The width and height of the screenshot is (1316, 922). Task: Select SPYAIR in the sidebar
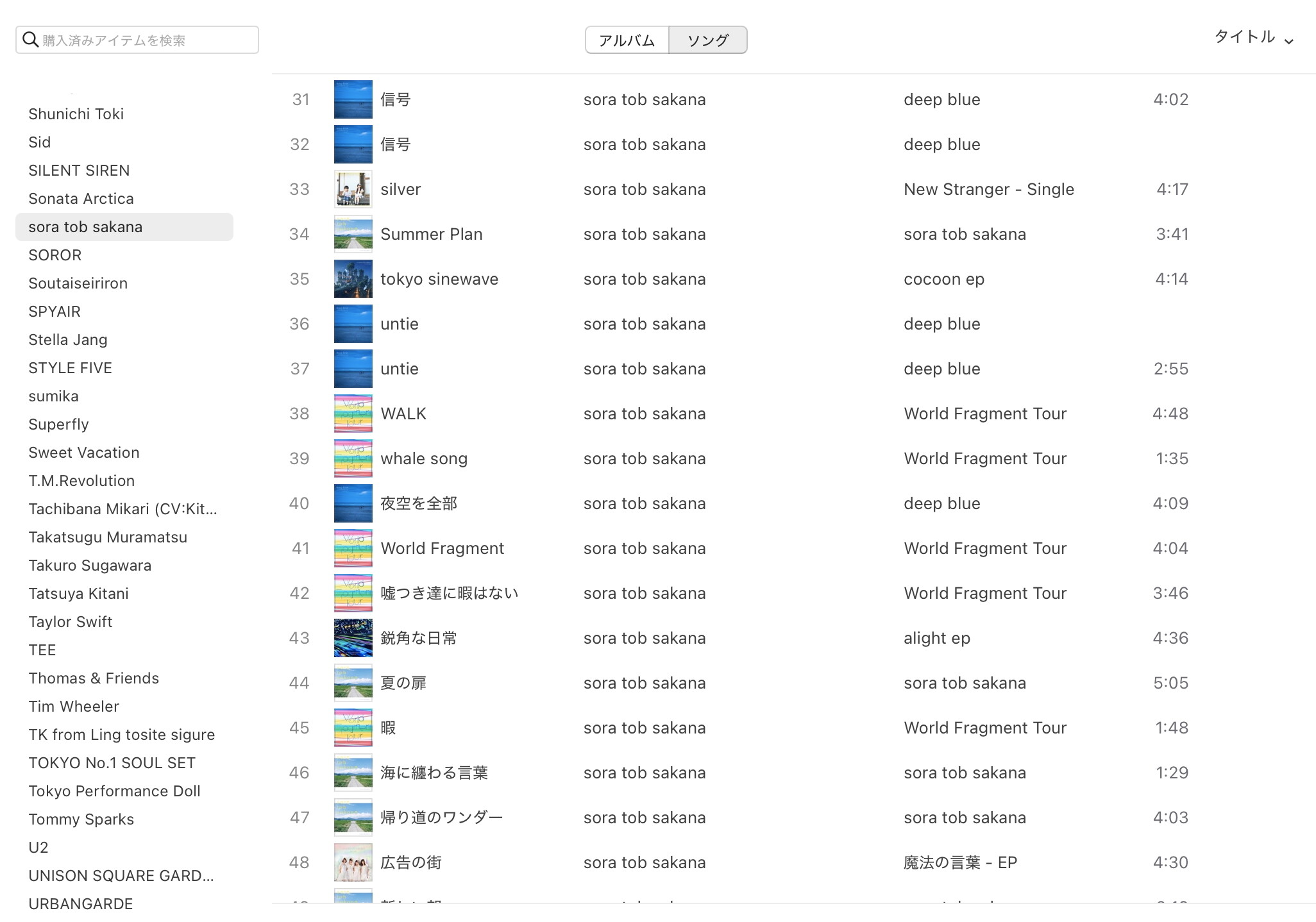[x=55, y=312]
